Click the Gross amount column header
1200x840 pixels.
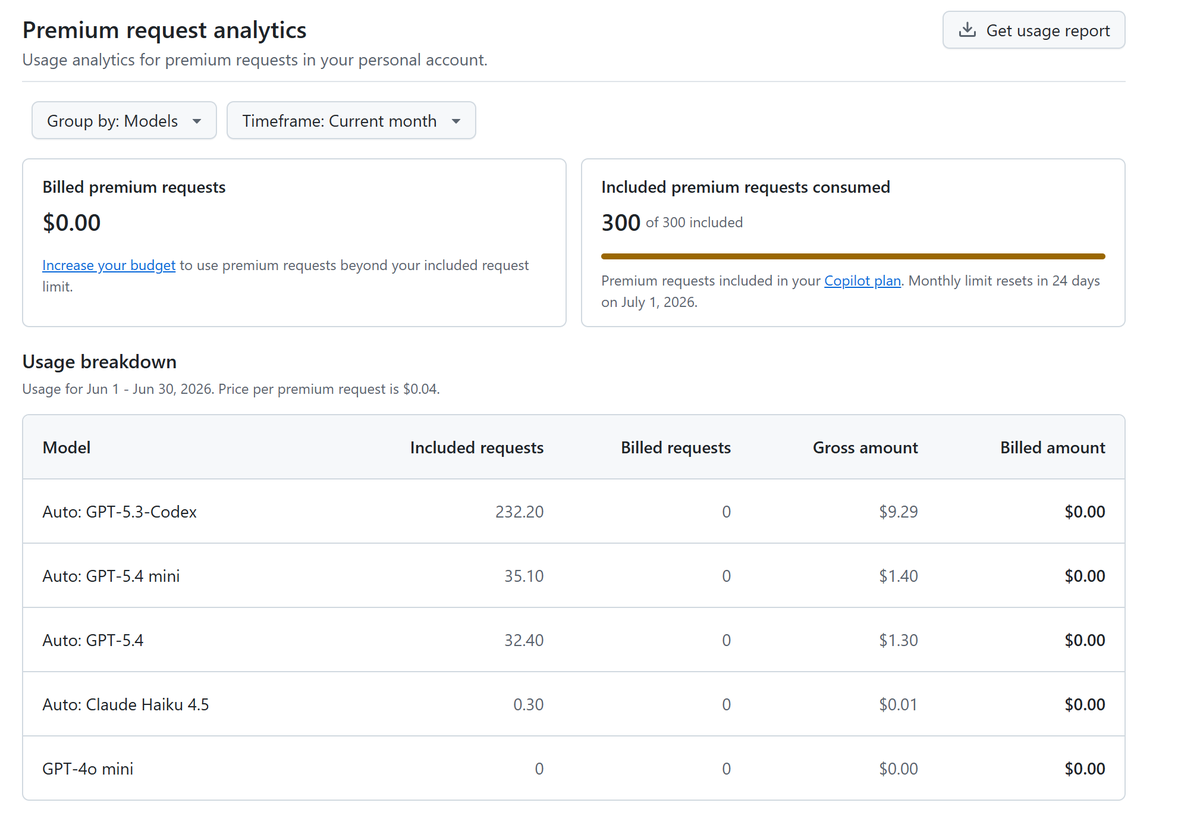865,447
